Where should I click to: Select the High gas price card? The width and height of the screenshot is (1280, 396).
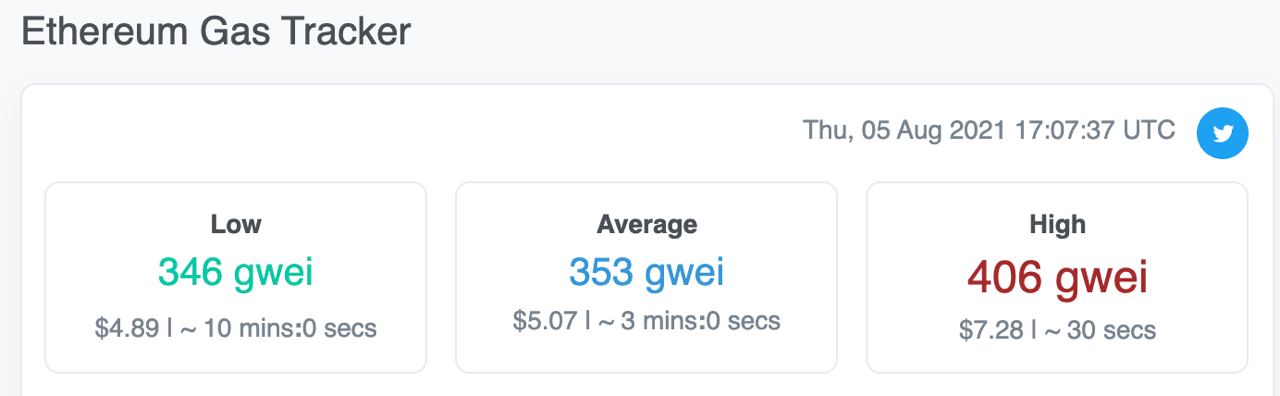pyautogui.click(x=1057, y=277)
